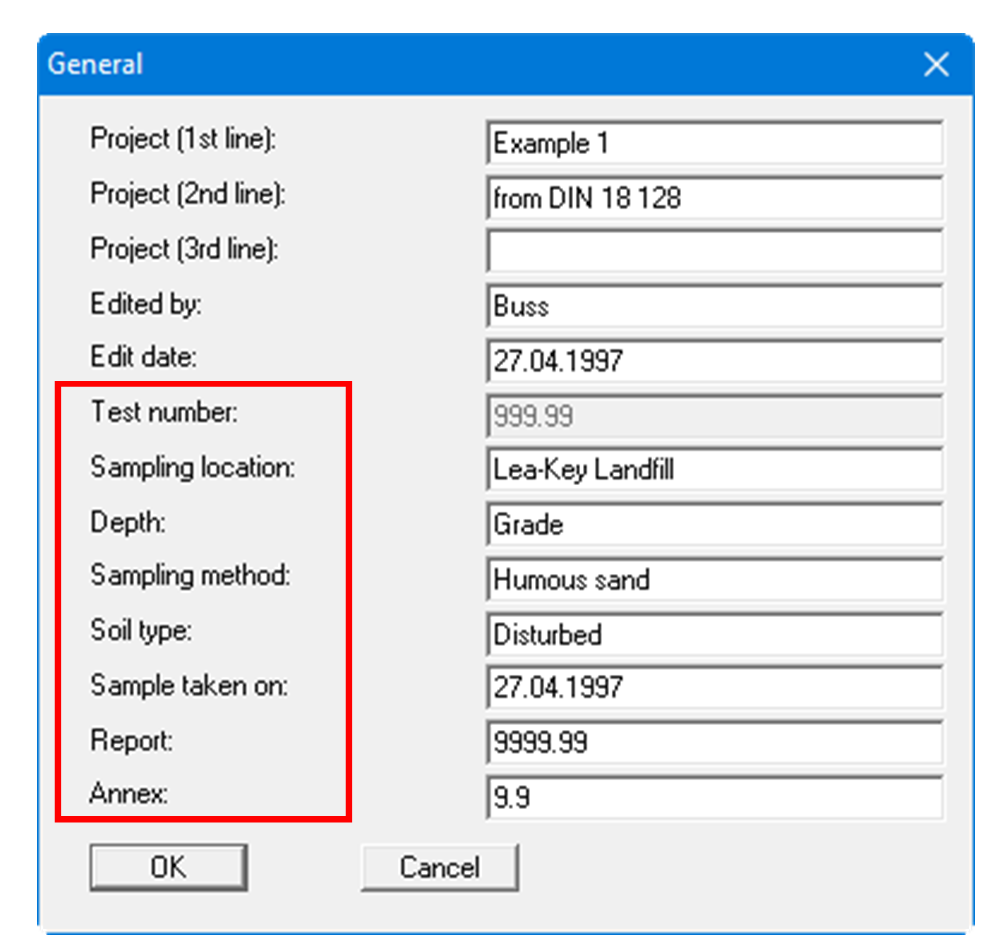
Task: Click the Cancel button
Action: (439, 867)
